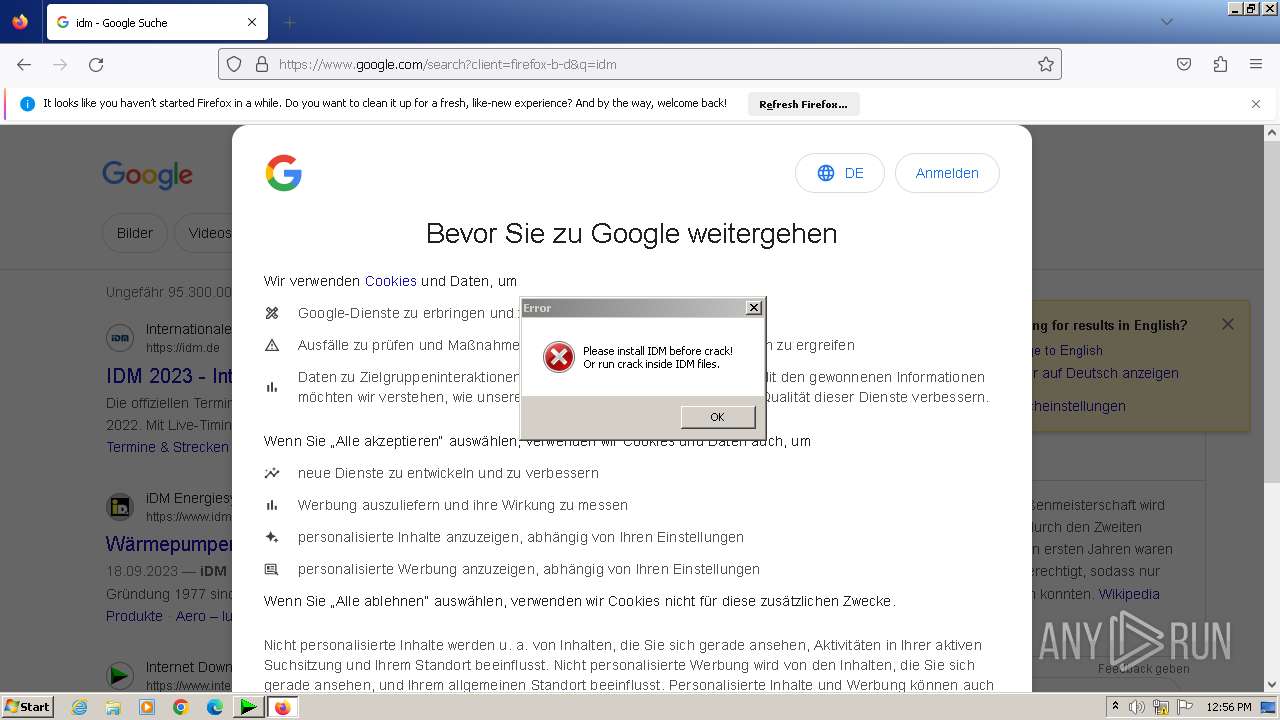Close the 'idm - Google Suche' tab
The height and width of the screenshot is (720, 1280).
pos(252,22)
